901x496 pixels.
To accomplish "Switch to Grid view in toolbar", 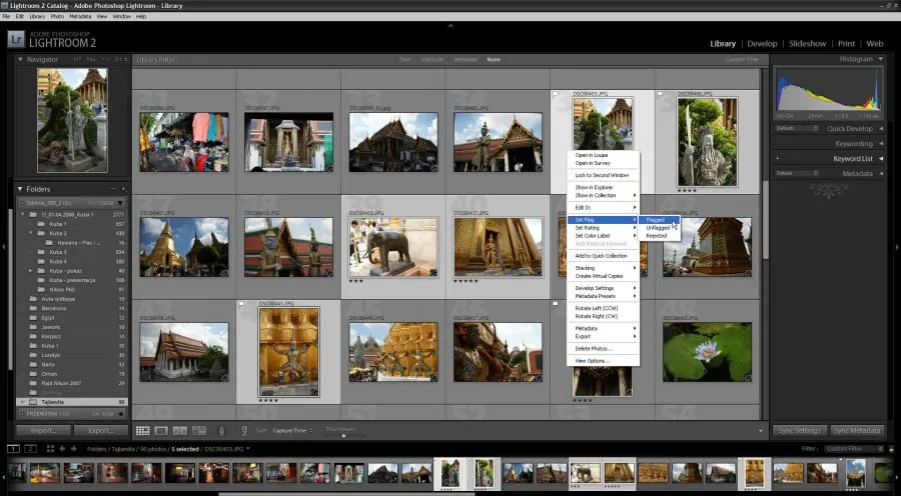I will pyautogui.click(x=142, y=431).
